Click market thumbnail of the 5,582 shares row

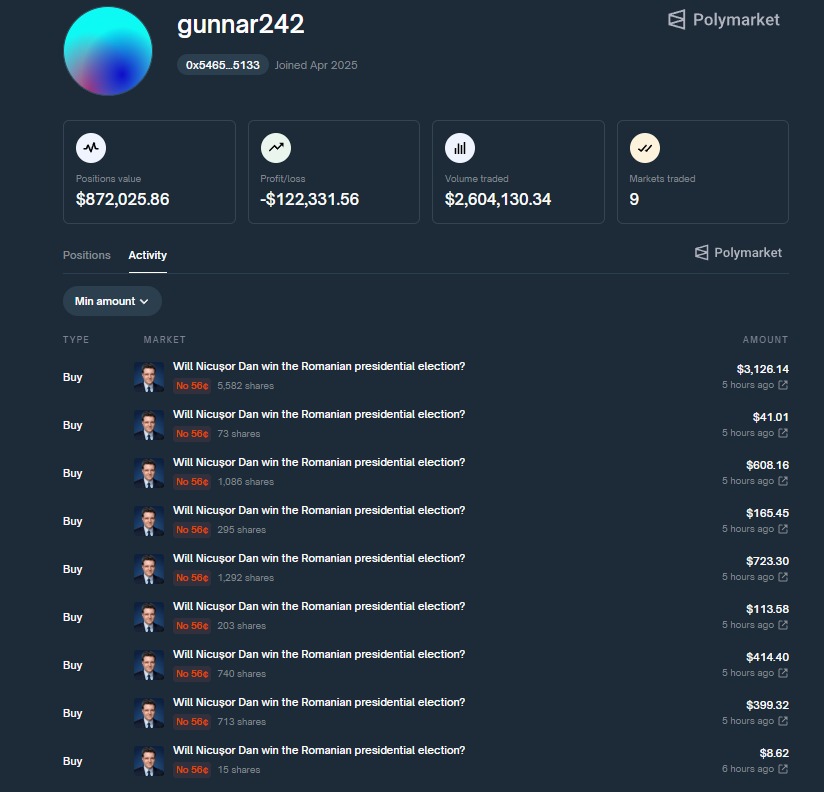tap(149, 377)
